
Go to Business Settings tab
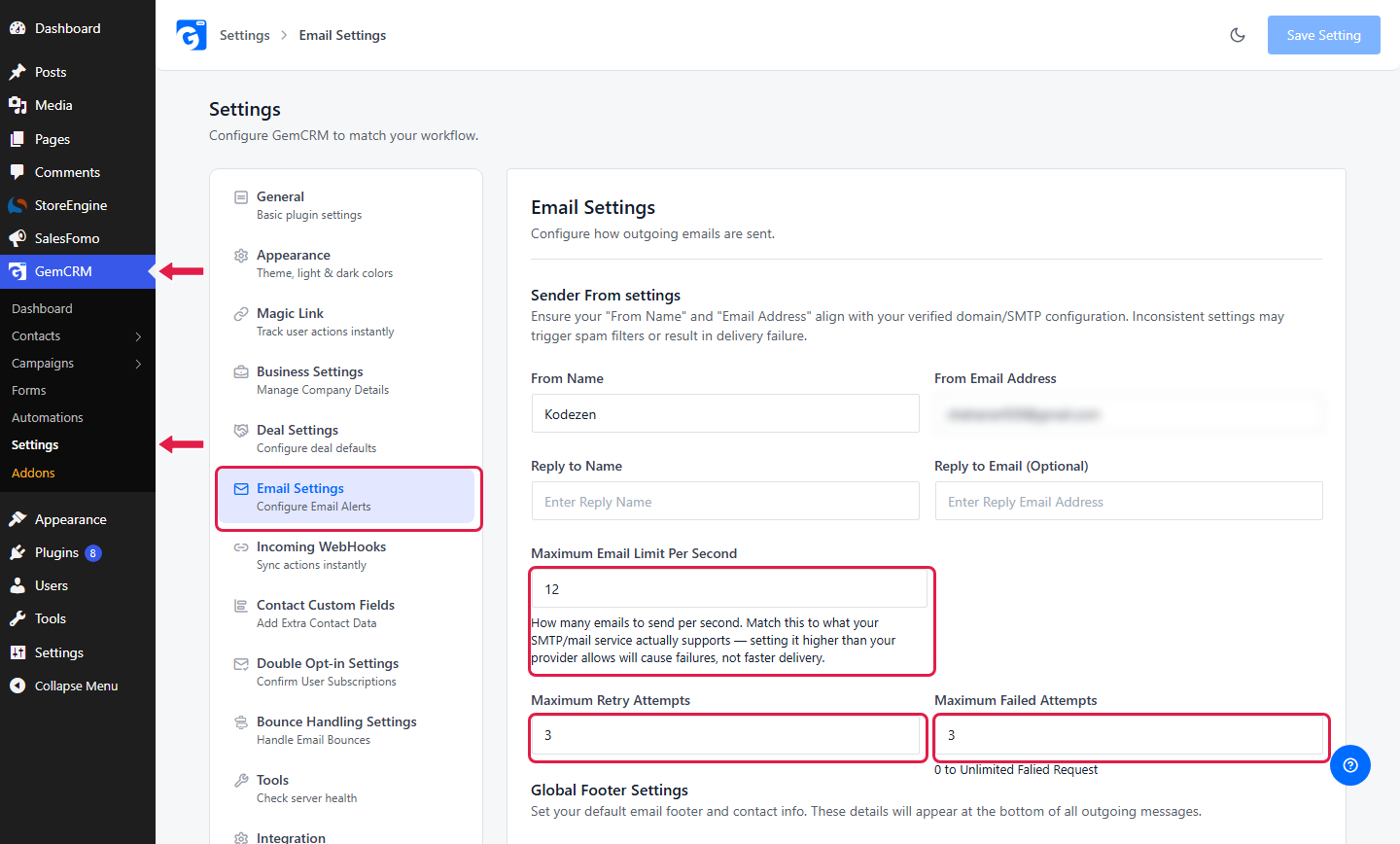pyautogui.click(x=346, y=380)
